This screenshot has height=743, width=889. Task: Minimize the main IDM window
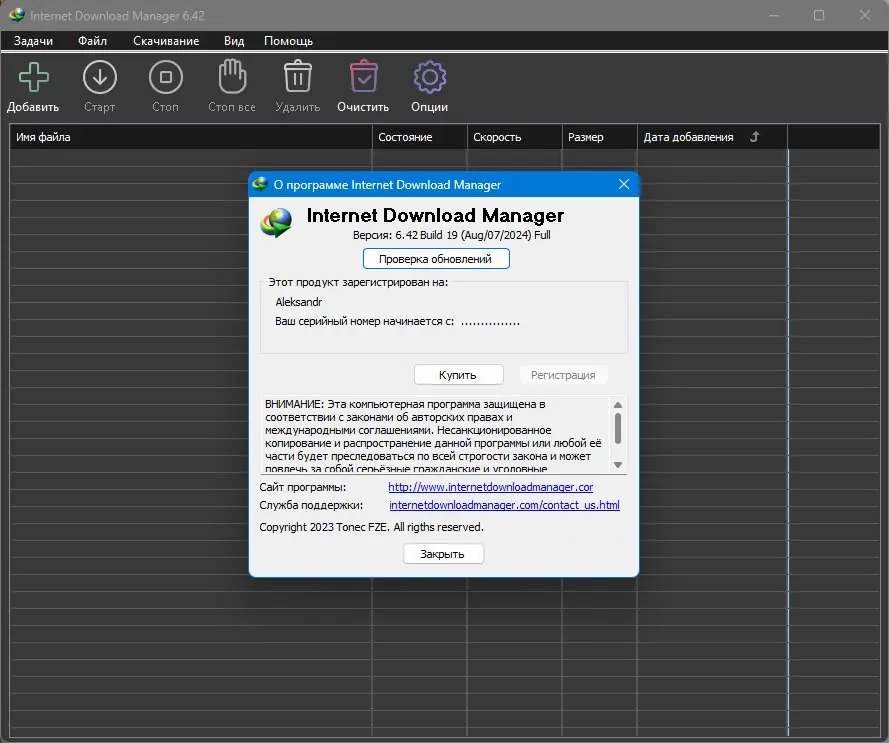[x=774, y=15]
